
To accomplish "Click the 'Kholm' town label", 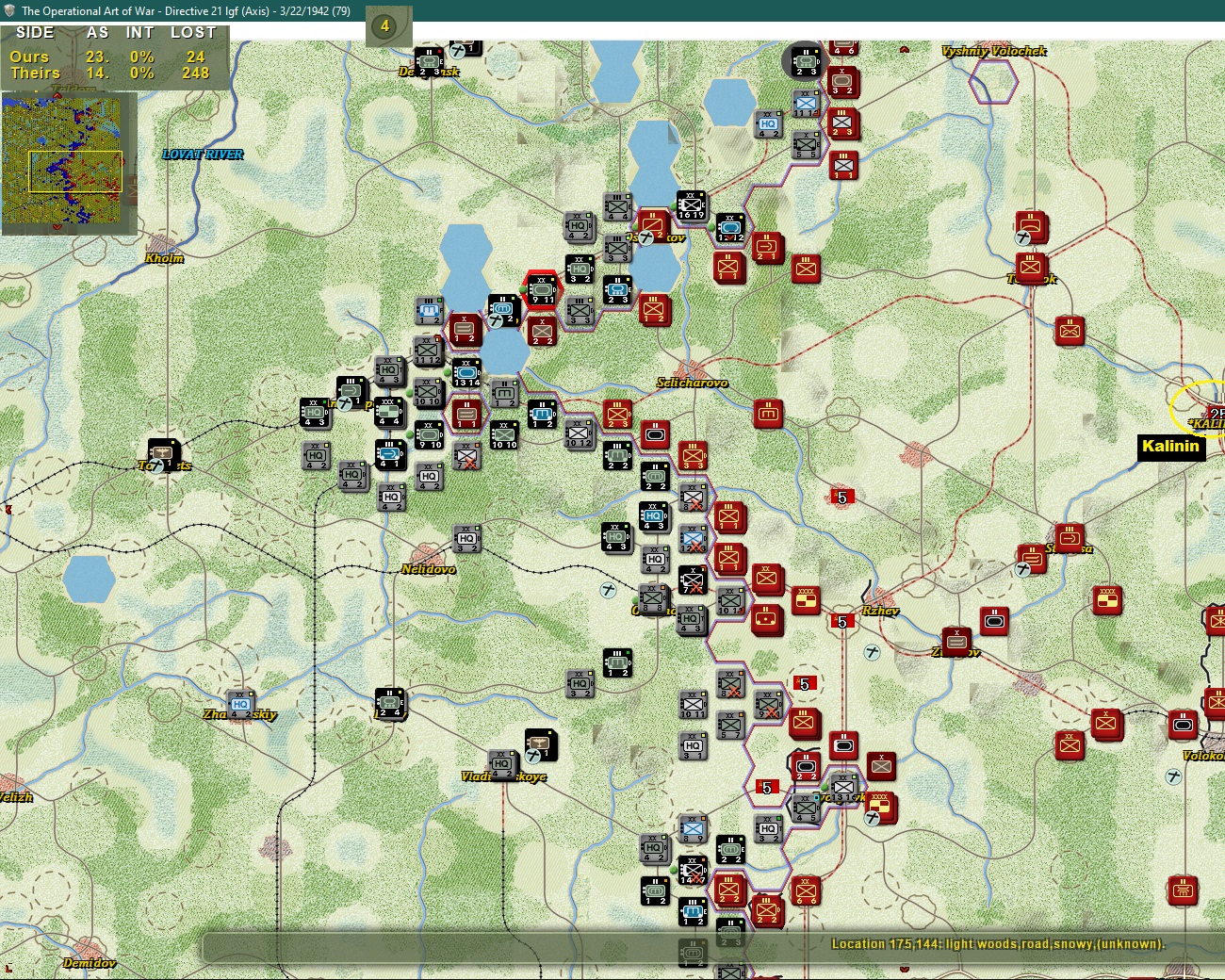I will point(164,258).
